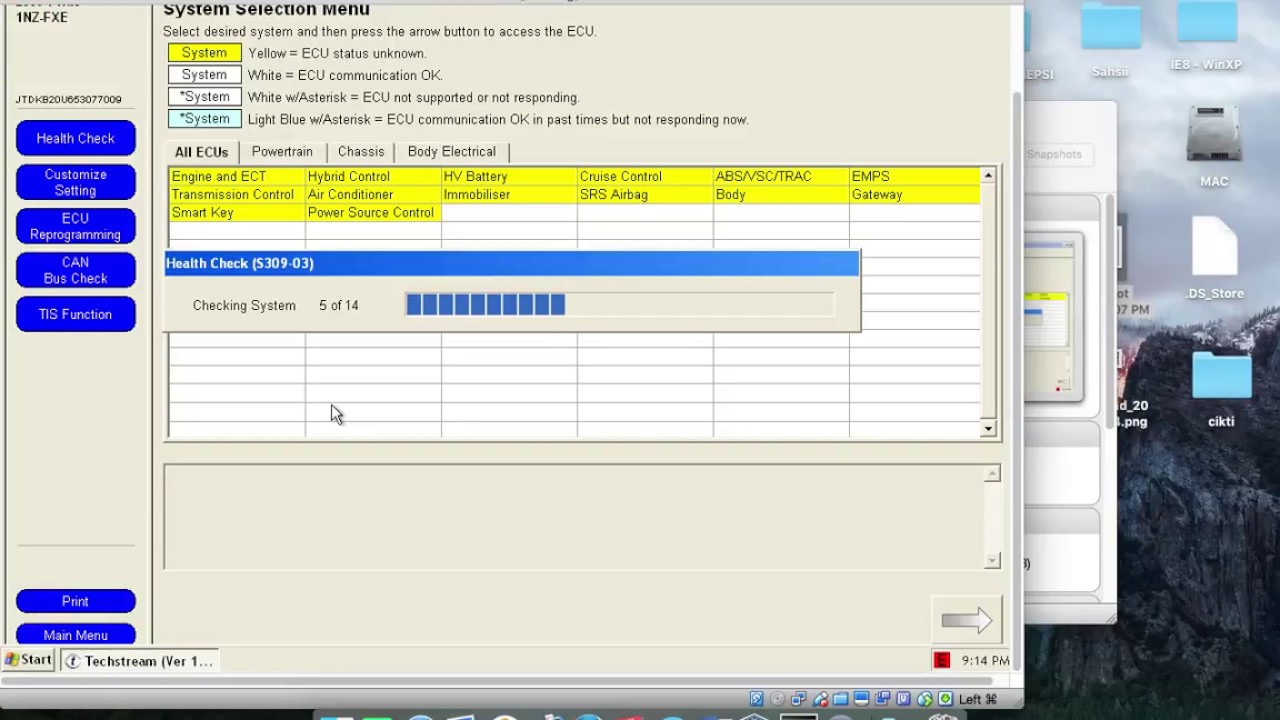Click the yellow System legend swatch

pos(205,53)
